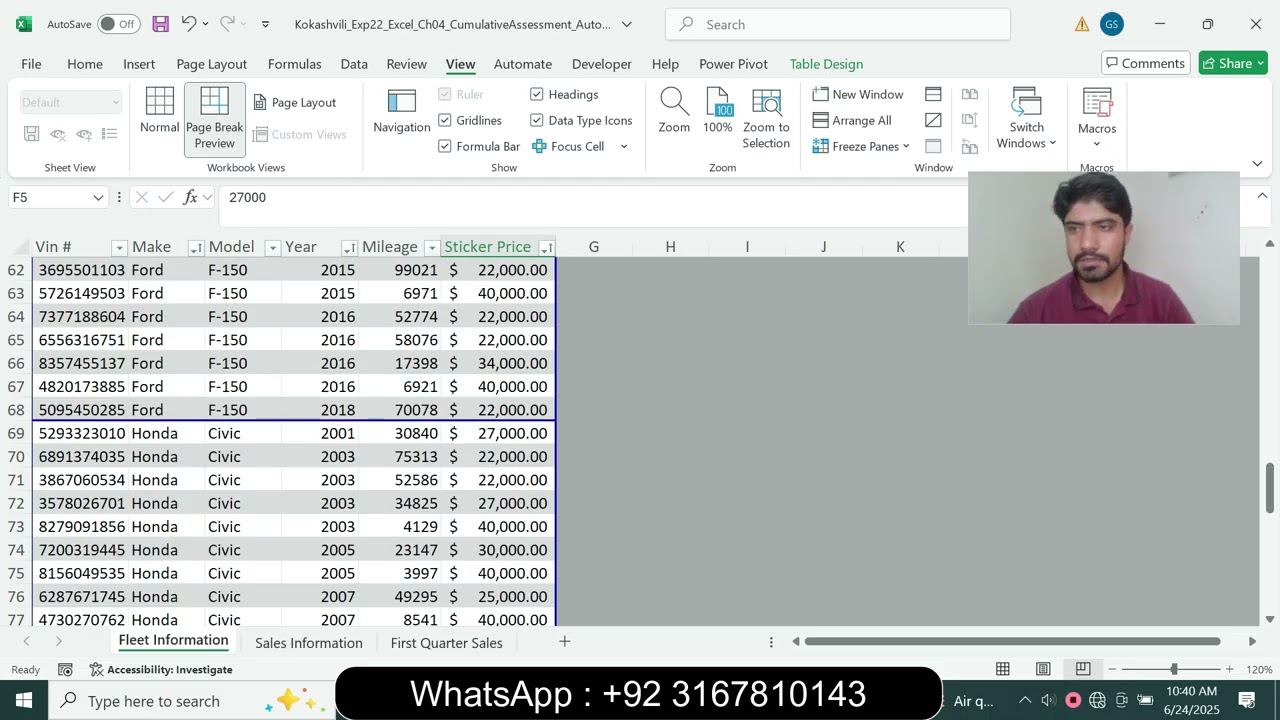1280x720 pixels.
Task: Click zoom out minus button
Action: [1111, 669]
